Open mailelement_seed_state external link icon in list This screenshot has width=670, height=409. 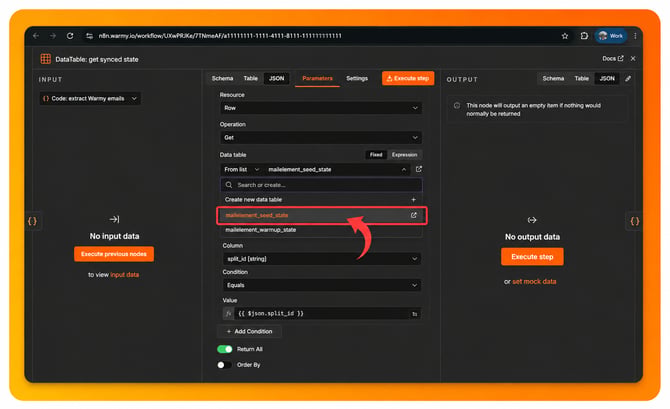click(413, 215)
